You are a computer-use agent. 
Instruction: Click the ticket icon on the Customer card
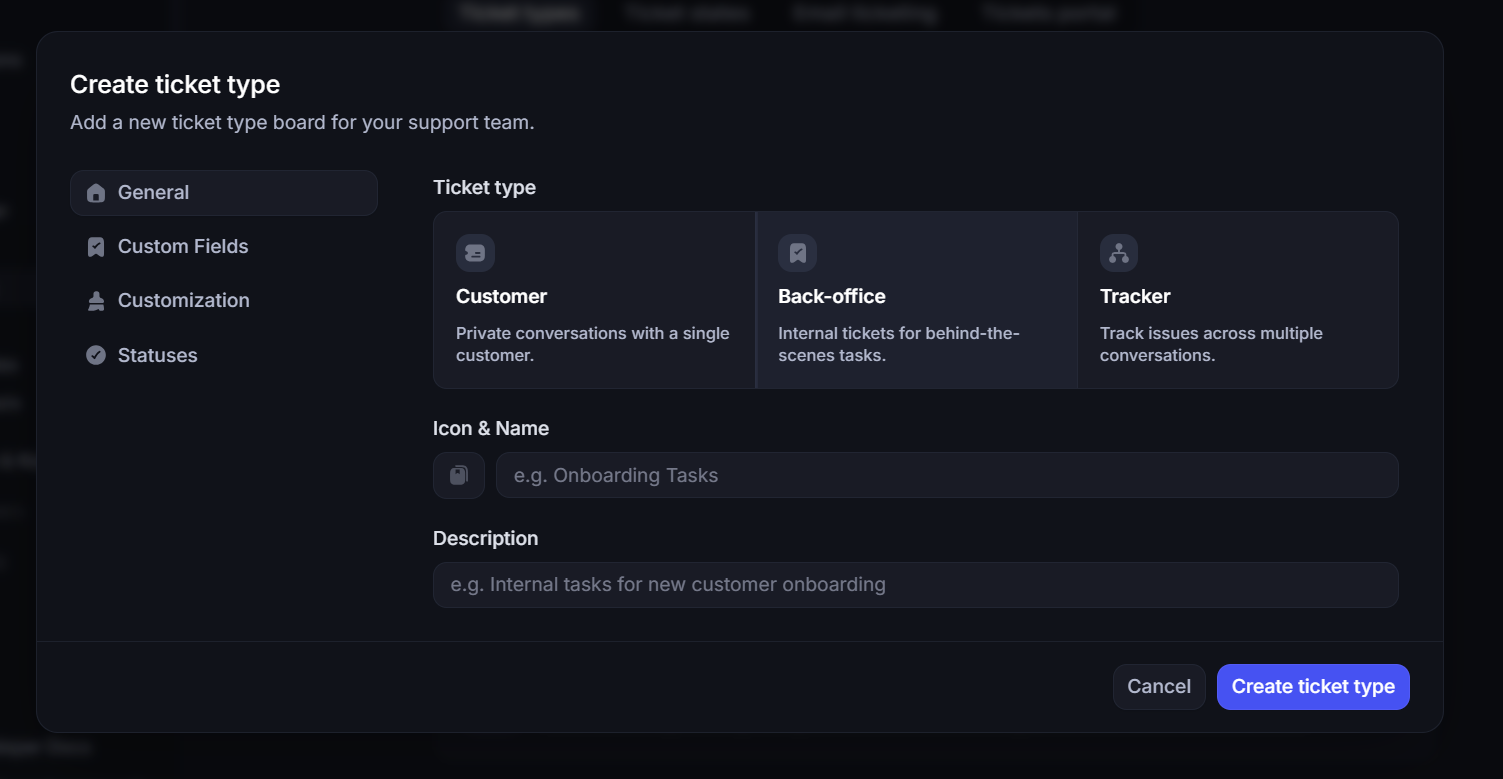tap(475, 253)
